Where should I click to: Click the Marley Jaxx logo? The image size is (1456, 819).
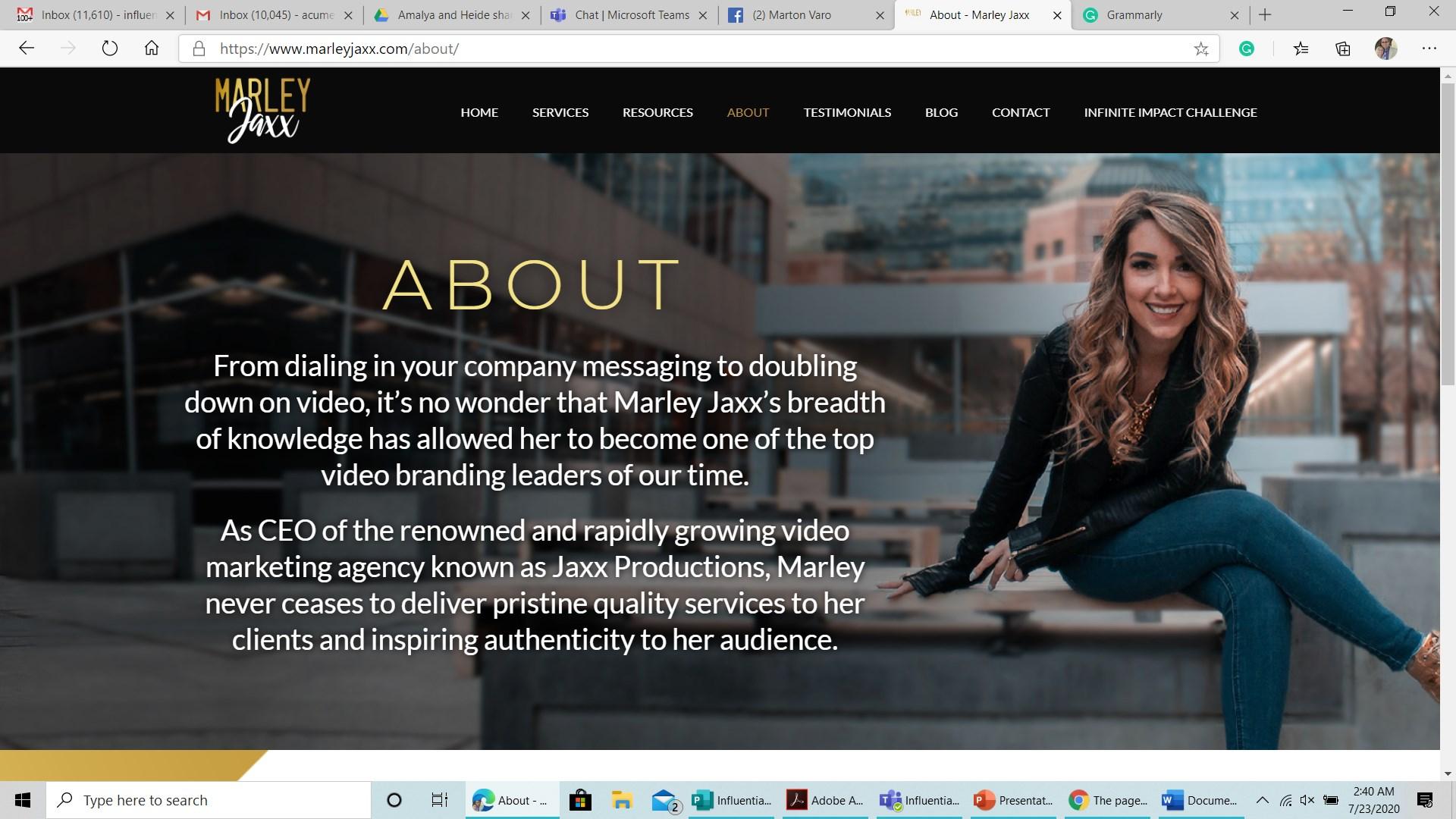[262, 111]
